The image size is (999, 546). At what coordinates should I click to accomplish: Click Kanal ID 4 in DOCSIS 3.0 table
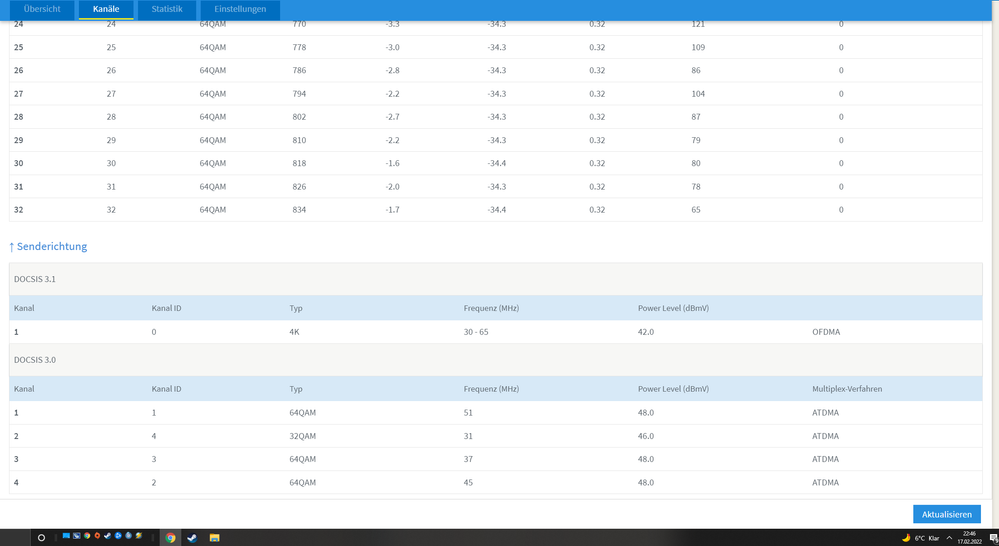(154, 436)
